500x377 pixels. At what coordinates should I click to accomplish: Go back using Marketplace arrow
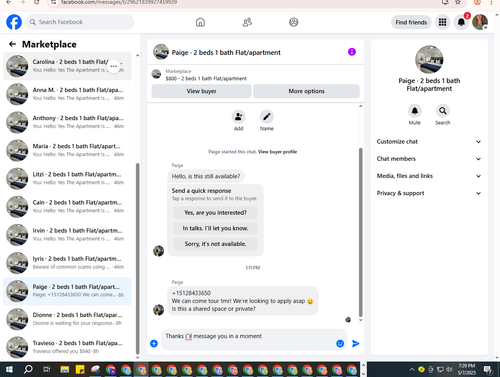[x=12, y=44]
